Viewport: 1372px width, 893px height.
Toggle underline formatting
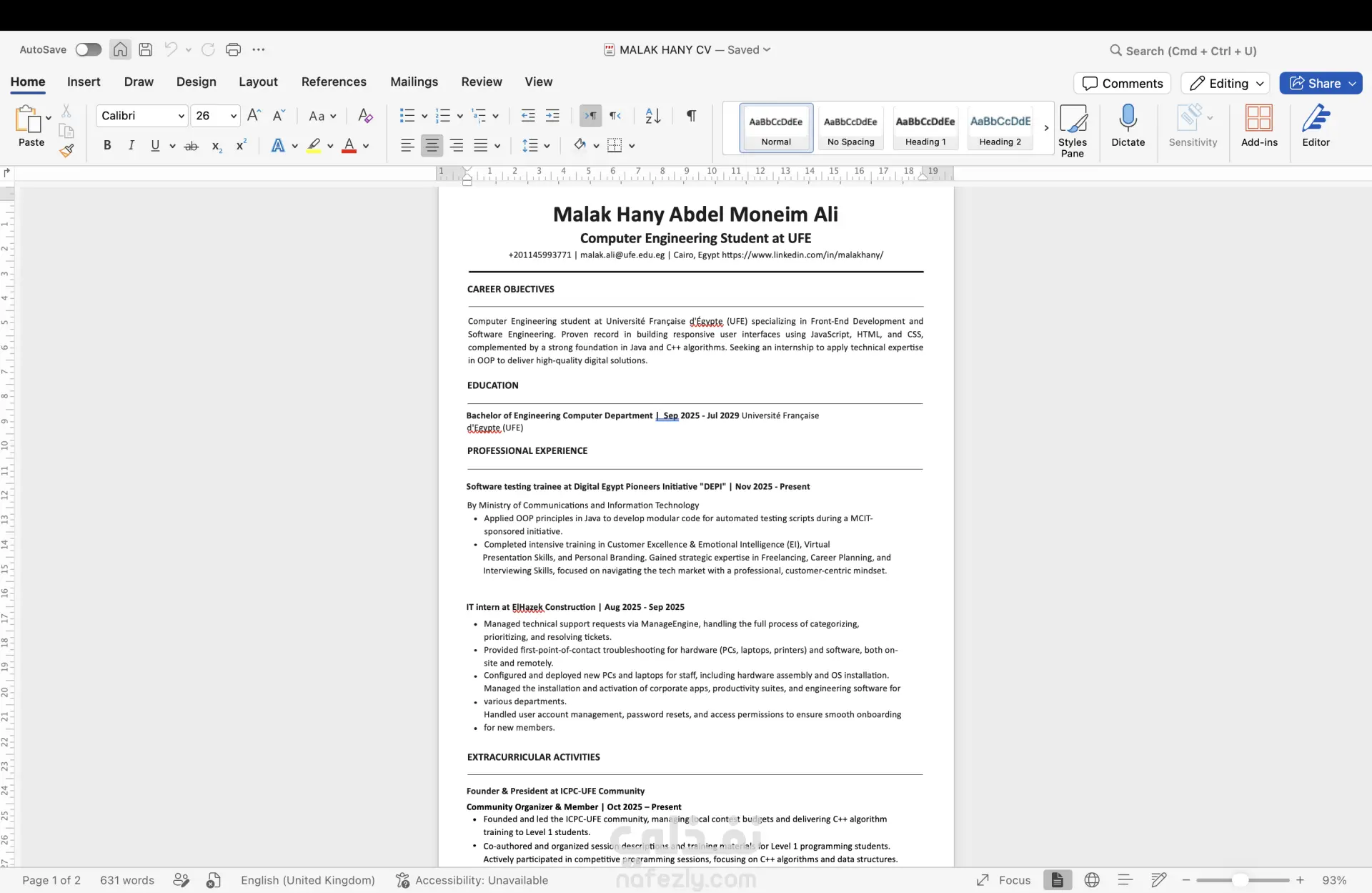[155, 145]
